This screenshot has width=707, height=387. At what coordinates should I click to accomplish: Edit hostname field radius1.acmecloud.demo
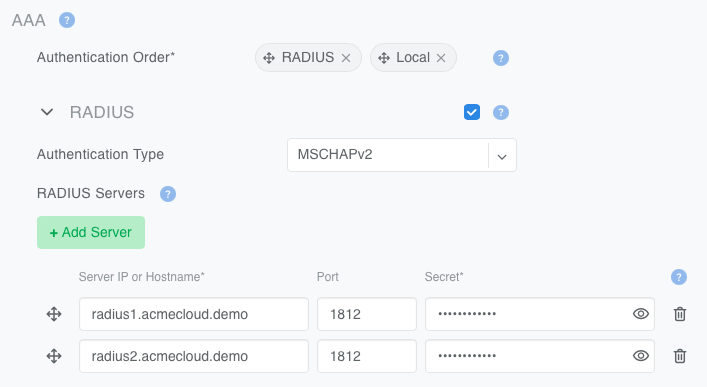(194, 314)
